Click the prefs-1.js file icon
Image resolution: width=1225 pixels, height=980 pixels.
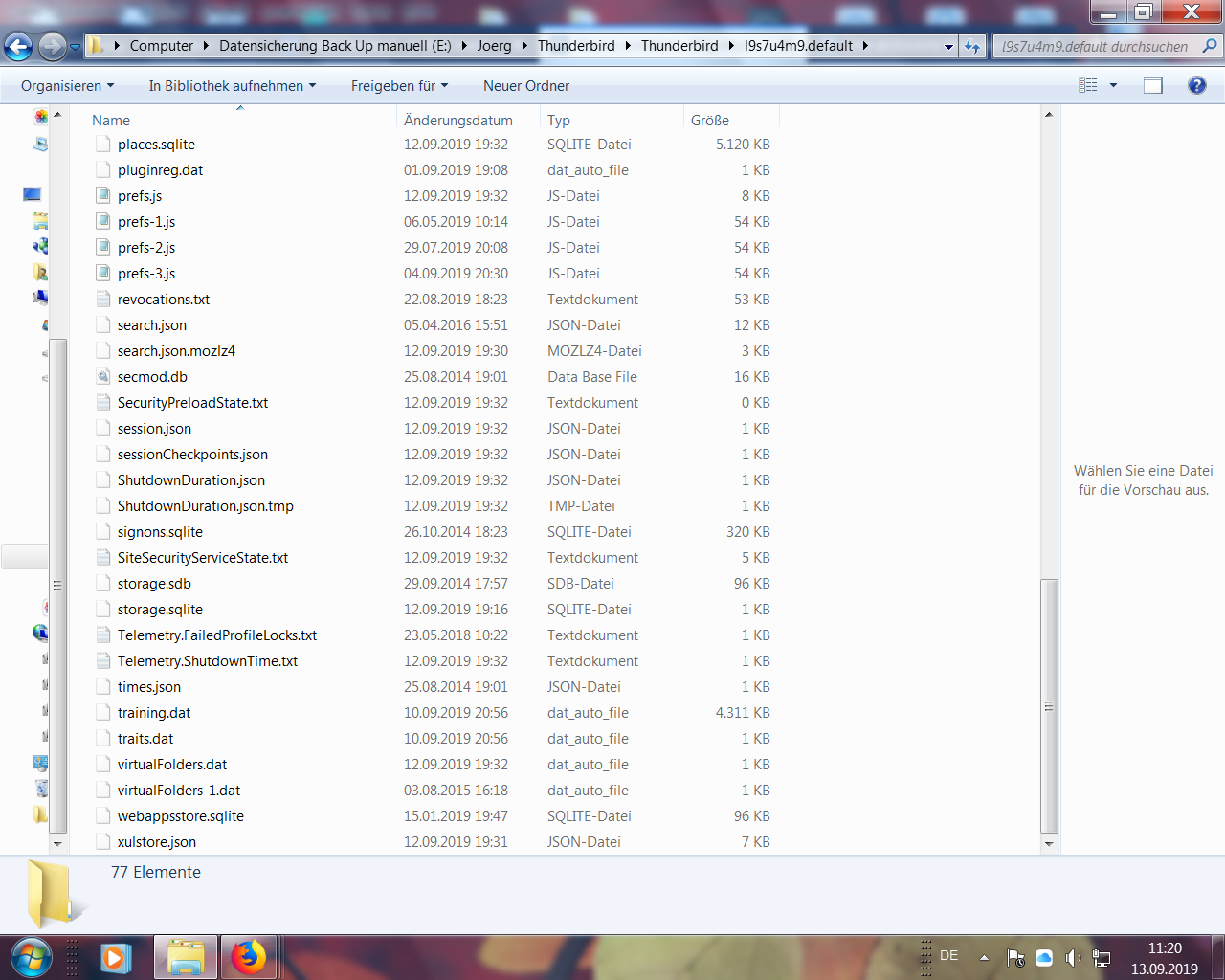pyautogui.click(x=103, y=221)
